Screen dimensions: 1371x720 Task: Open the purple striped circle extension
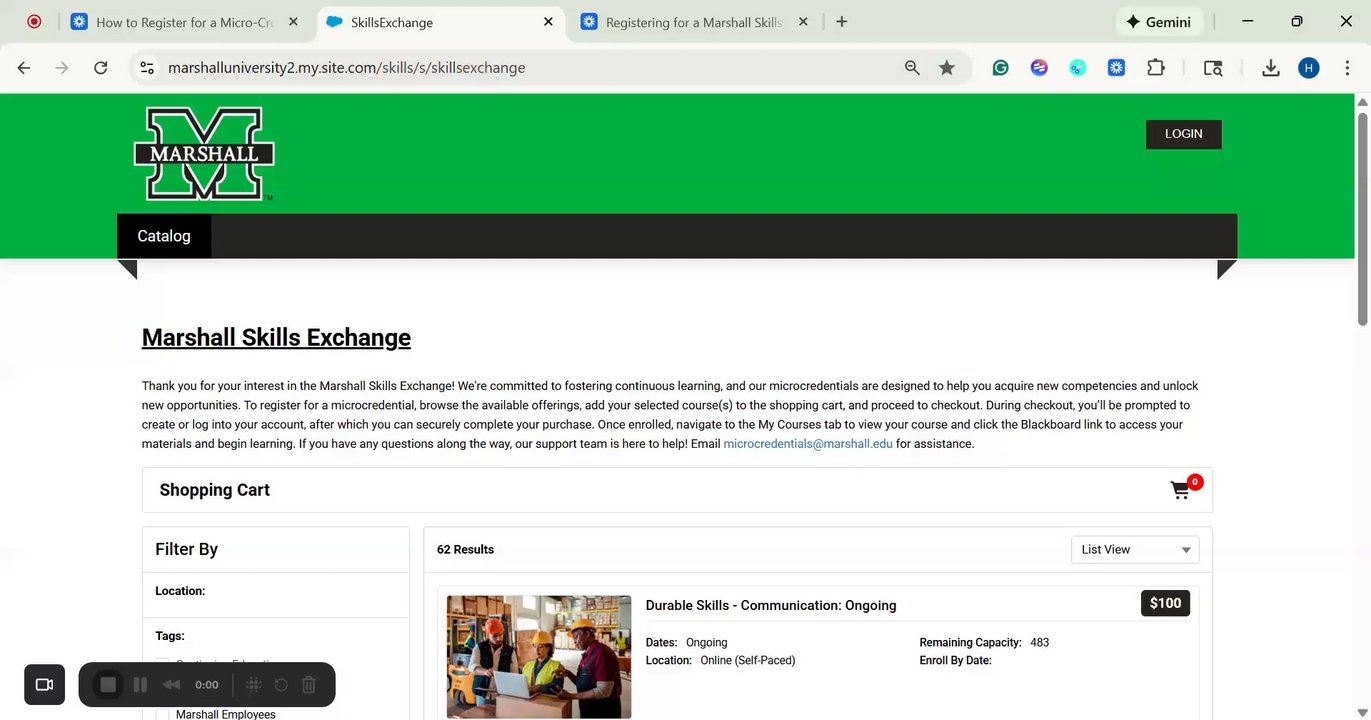coord(1039,68)
